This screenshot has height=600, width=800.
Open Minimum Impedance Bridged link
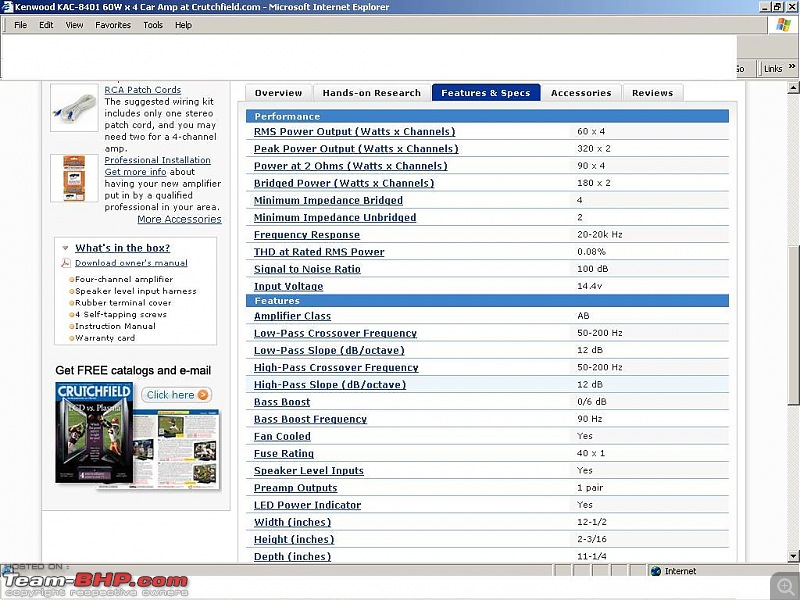tap(329, 201)
